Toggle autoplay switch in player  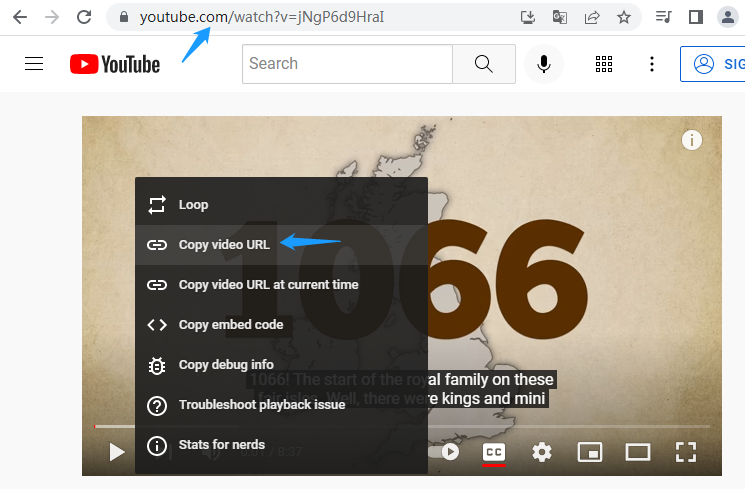point(446,451)
